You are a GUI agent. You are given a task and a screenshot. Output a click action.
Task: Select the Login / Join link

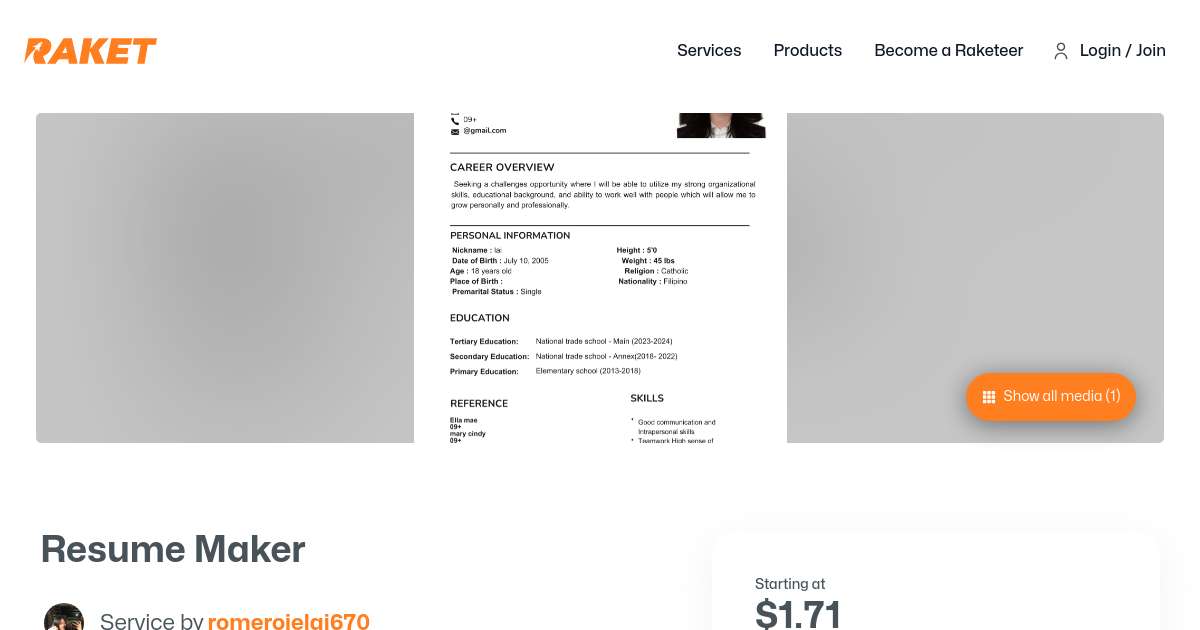[1123, 51]
